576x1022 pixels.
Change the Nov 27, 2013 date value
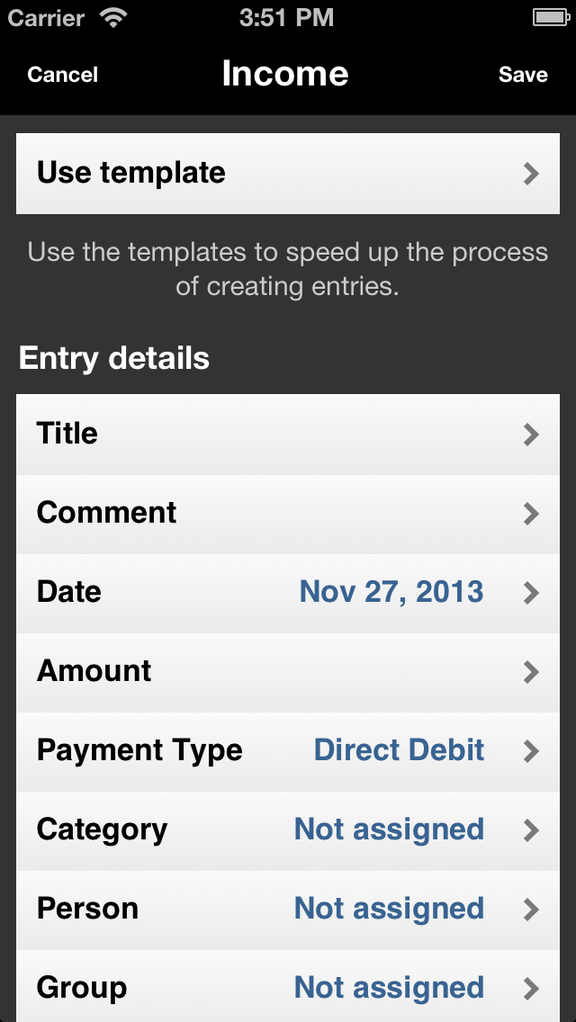[x=392, y=592]
